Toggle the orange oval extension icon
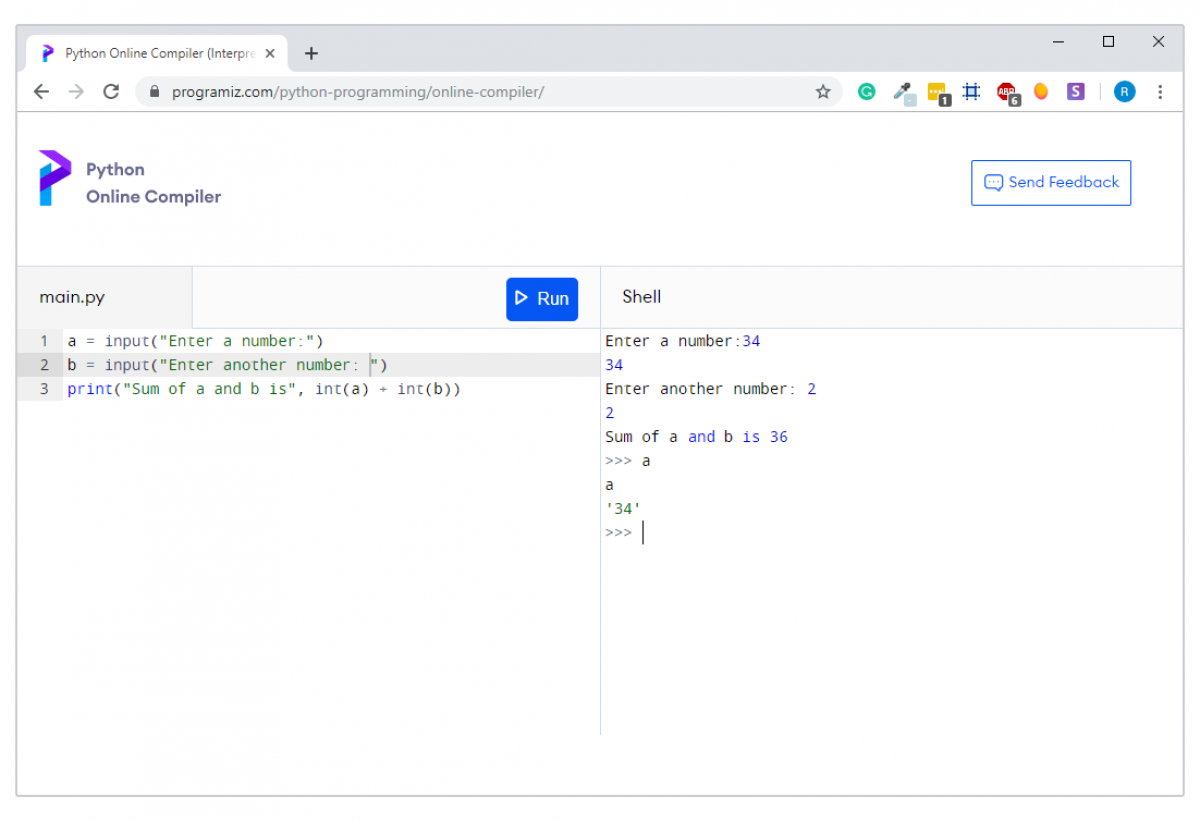The height and width of the screenshot is (821, 1200). pyautogui.click(x=1041, y=91)
